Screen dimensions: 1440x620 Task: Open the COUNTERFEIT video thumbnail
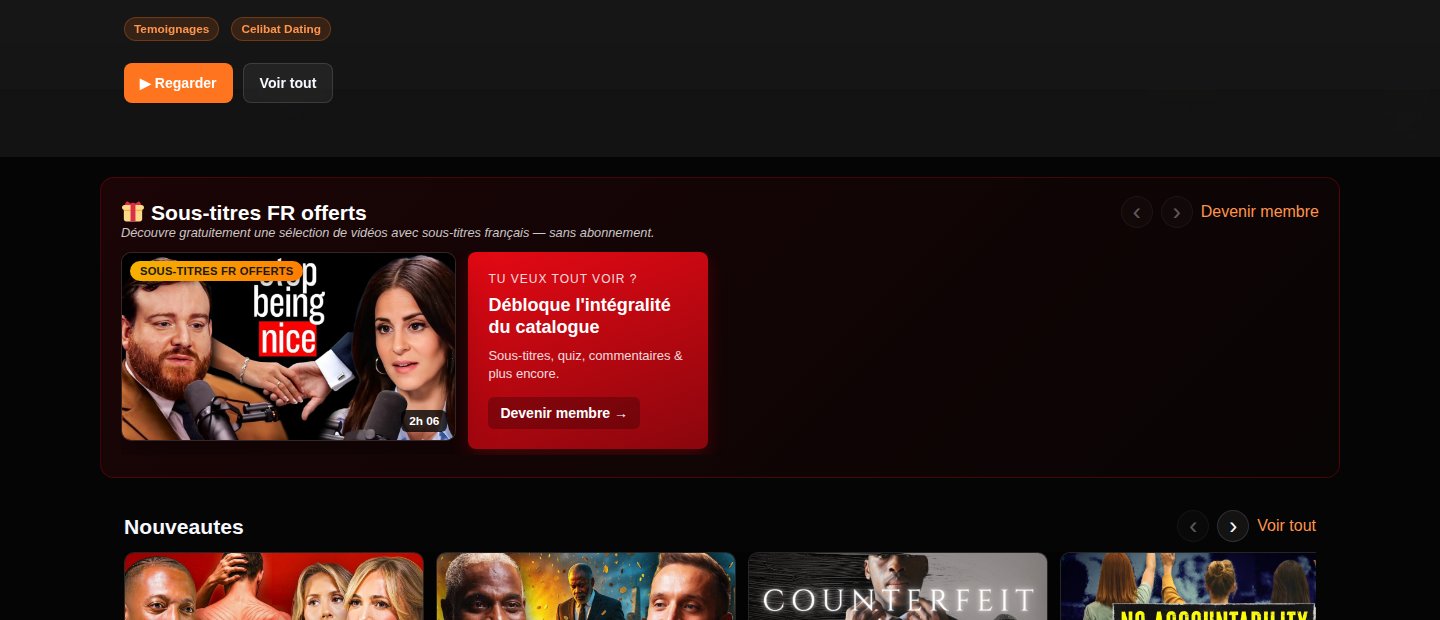898,586
